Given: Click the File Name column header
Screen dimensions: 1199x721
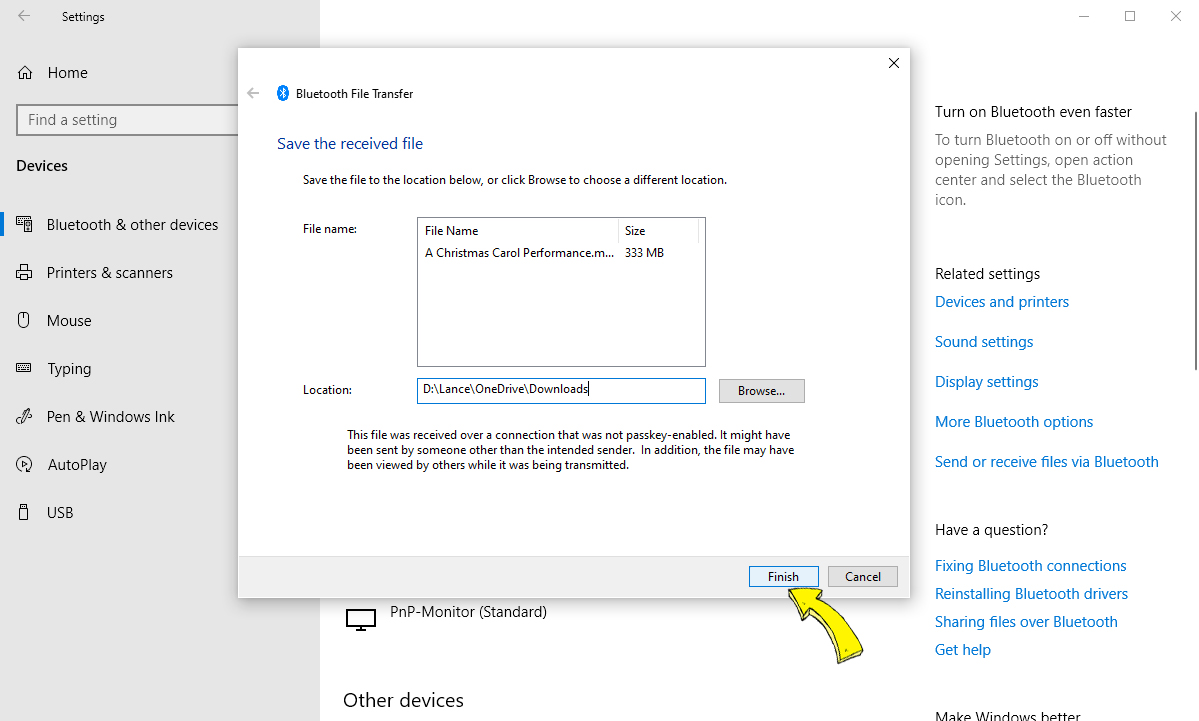Looking at the screenshot, I should [x=518, y=231].
